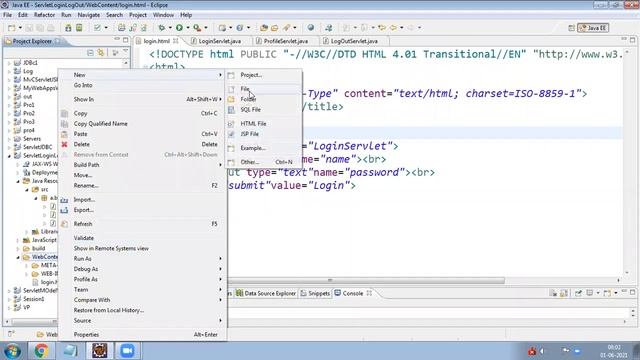This screenshot has height=360, width=640.
Task: Click the green Run button in toolbar
Action: (179, 28)
